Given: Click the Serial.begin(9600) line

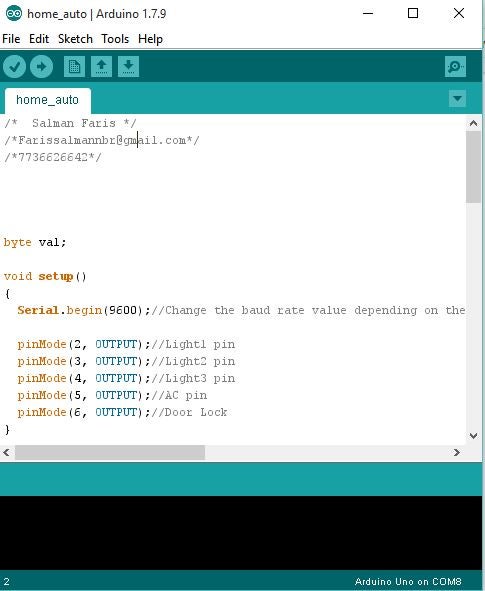Looking at the screenshot, I should point(241,310).
